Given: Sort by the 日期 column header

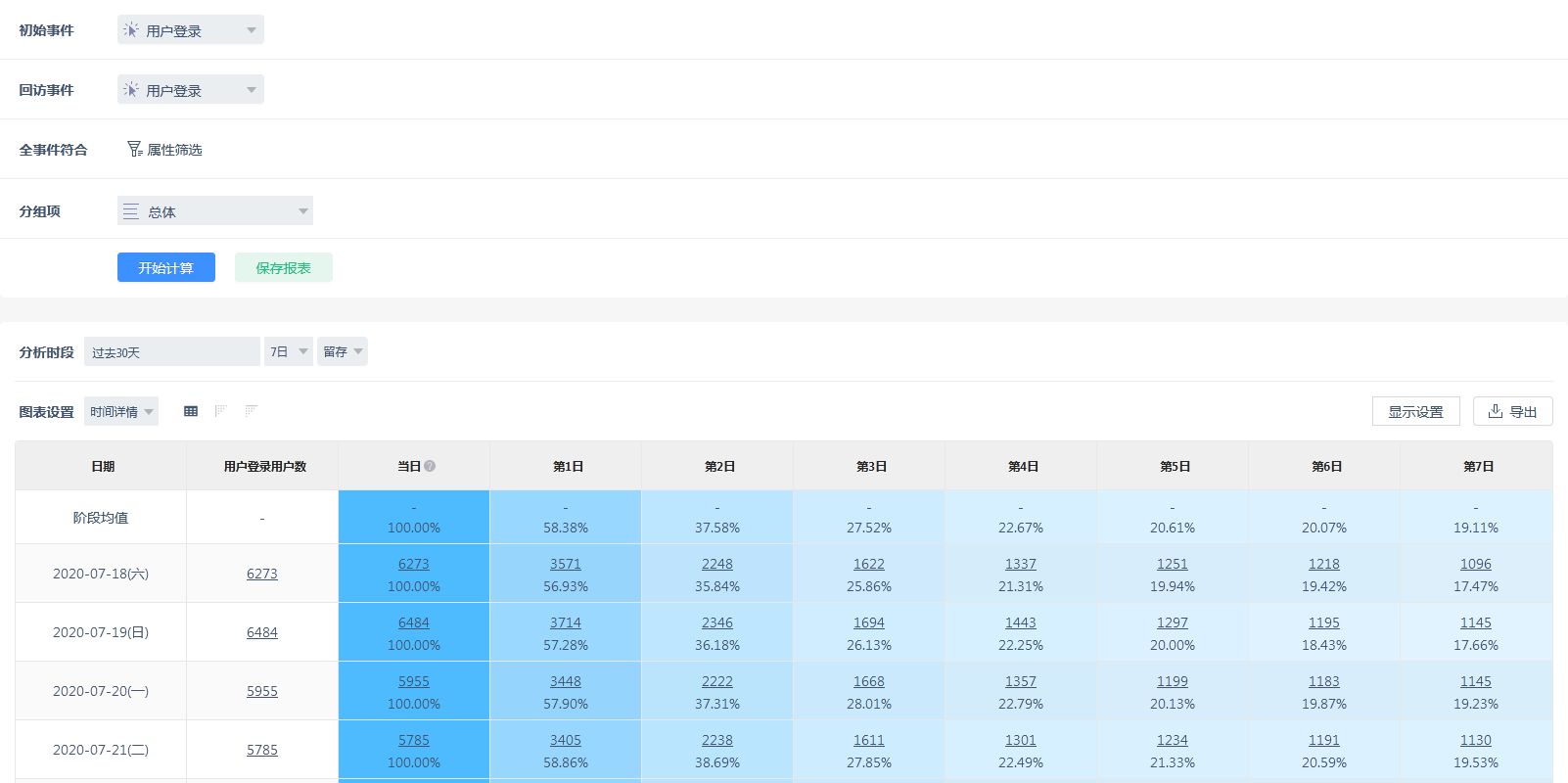Looking at the screenshot, I should coord(102,466).
